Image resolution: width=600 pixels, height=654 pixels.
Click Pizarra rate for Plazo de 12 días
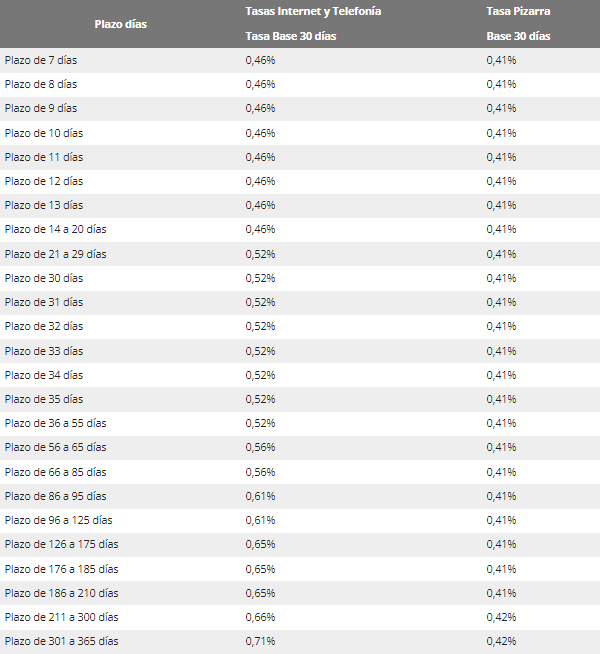[x=501, y=181]
